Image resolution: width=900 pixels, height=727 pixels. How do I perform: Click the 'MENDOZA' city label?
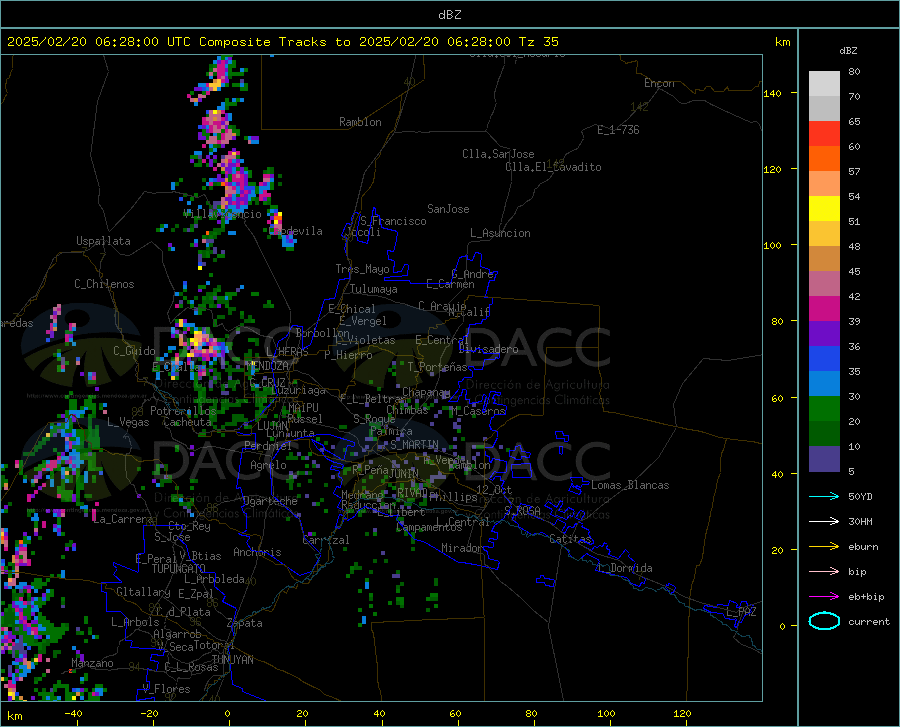coord(267,366)
